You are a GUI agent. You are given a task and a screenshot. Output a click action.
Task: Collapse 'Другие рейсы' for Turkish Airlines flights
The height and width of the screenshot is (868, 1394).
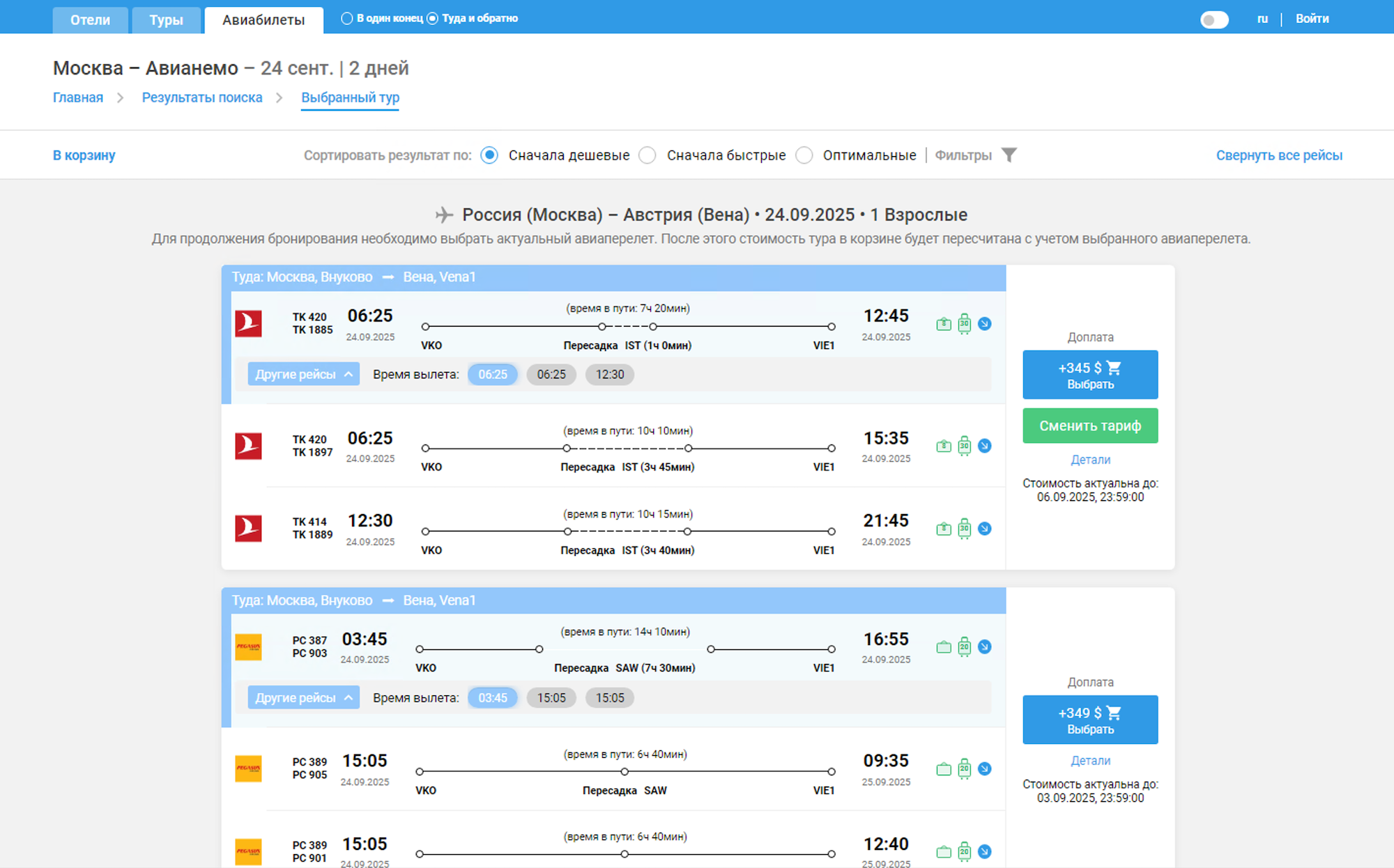(x=303, y=374)
